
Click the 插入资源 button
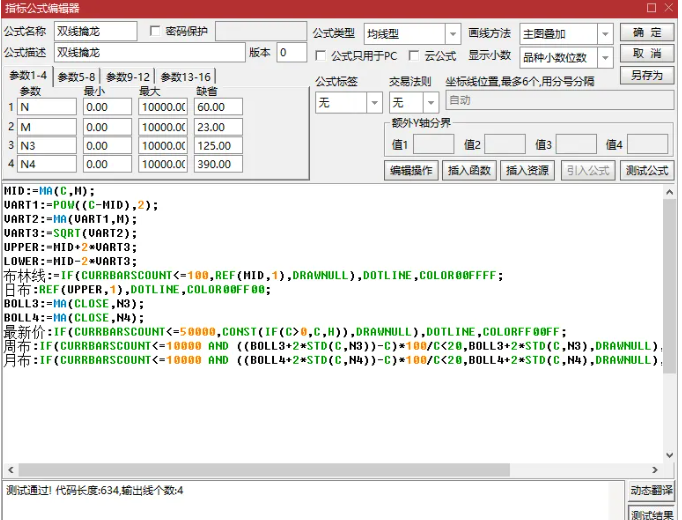[x=527, y=170]
